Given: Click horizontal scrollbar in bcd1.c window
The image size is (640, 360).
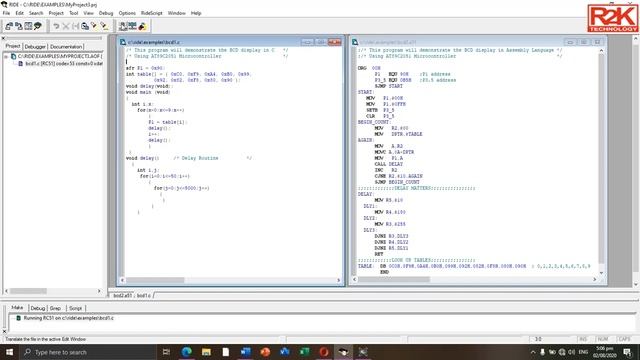Looking at the screenshot, I should click(x=230, y=280).
